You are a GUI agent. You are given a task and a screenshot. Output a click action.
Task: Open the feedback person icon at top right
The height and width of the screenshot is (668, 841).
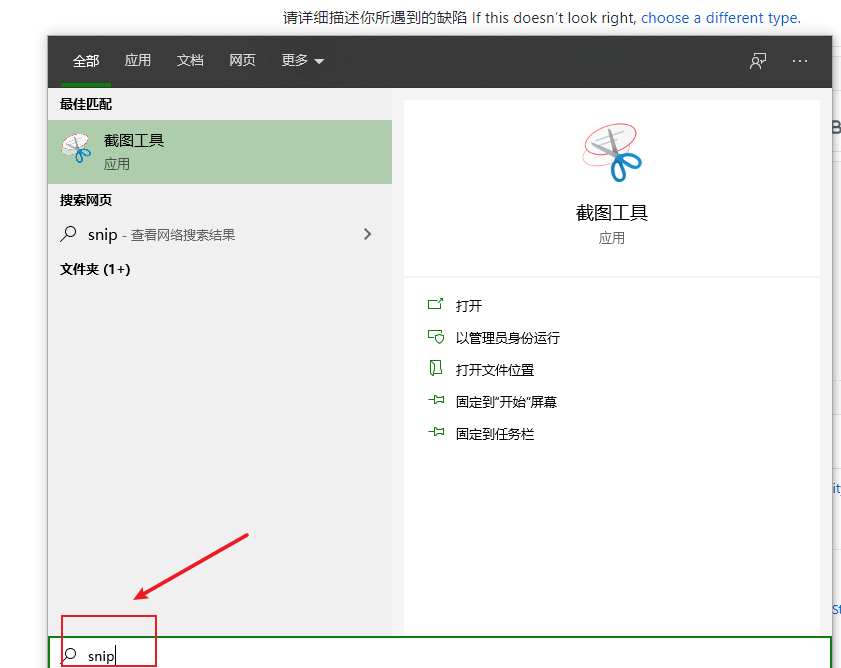click(758, 61)
